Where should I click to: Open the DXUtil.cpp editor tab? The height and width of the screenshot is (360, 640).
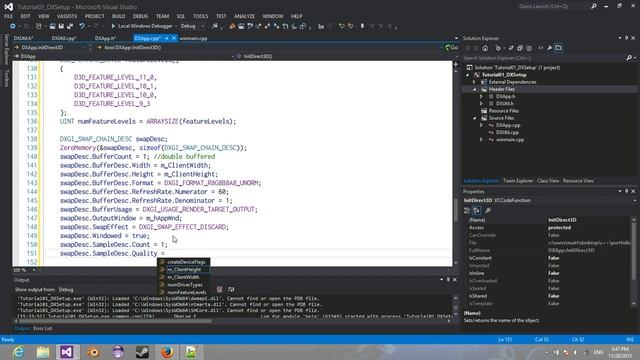[x=64, y=38]
